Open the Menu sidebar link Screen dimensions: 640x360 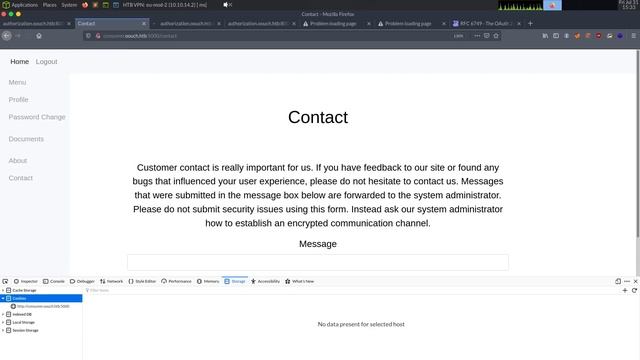coord(17,82)
